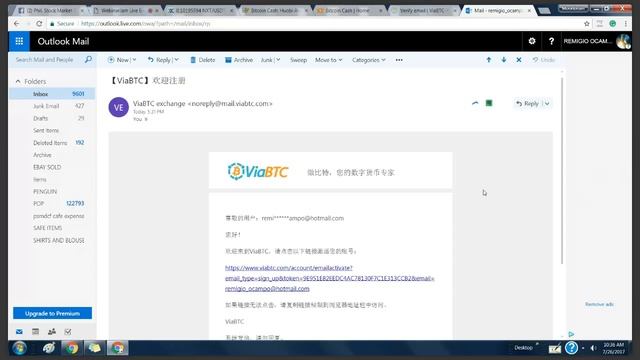Switch to the Webinarjam Live tab
The width and height of the screenshot is (640, 360).
(x=125, y=11)
